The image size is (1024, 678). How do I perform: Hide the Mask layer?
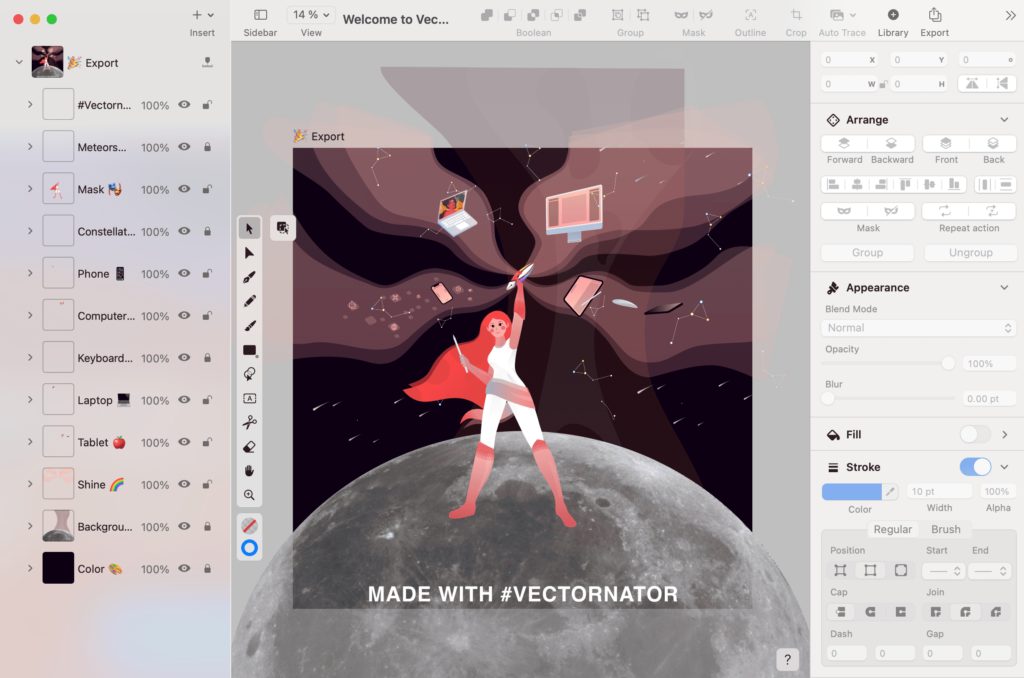click(185, 189)
